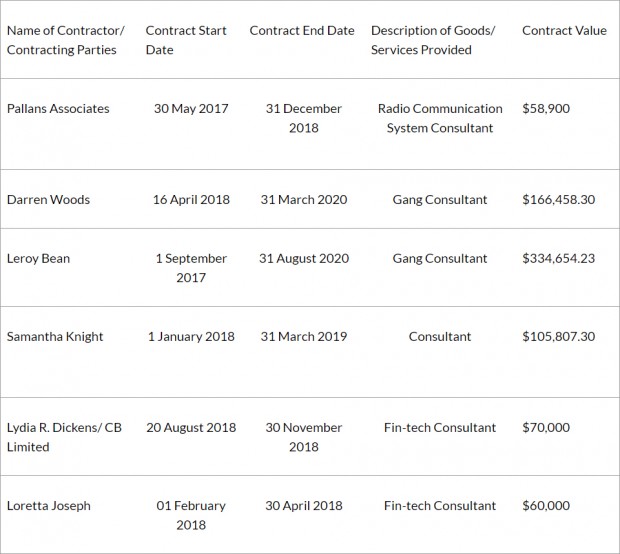Click Description of Goods/Services Provided header
Viewport: 620px width, 554px height.
(x=432, y=40)
